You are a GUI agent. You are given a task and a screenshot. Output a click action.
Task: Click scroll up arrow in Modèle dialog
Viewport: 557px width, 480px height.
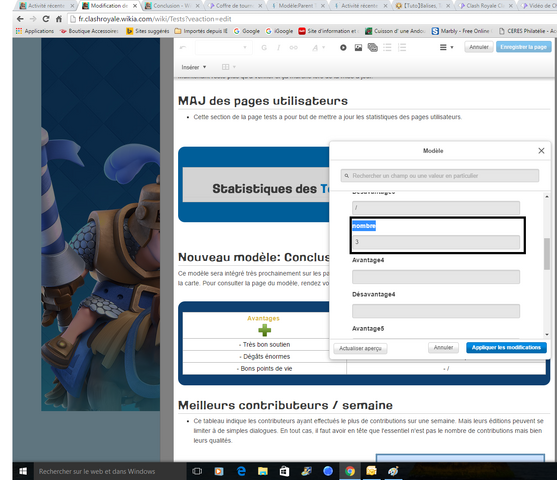(x=547, y=196)
